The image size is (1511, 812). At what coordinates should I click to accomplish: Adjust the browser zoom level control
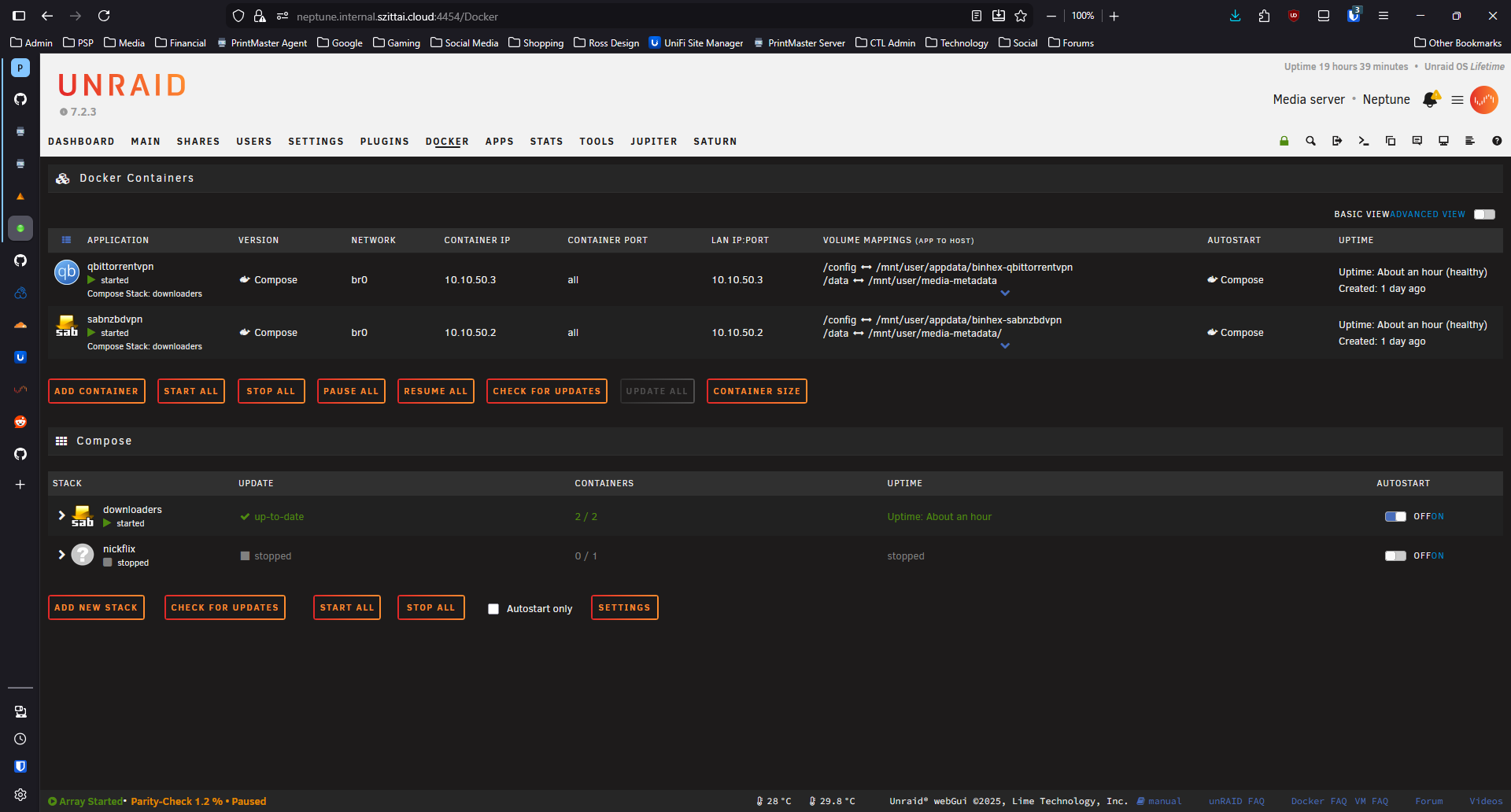(1084, 16)
